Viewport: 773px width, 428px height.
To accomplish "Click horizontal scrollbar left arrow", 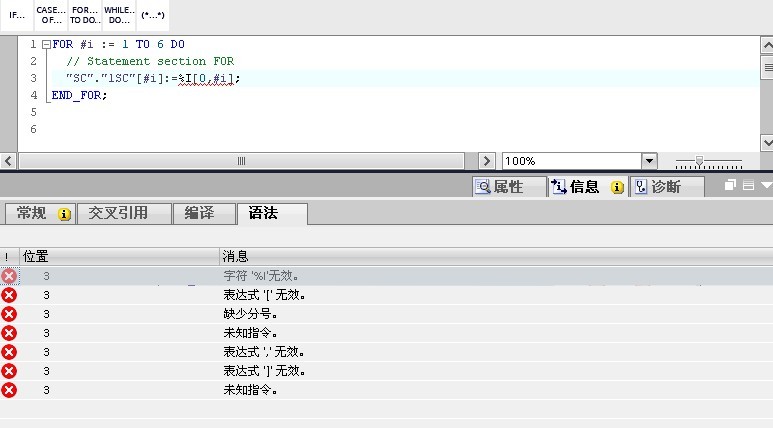I will (8, 161).
